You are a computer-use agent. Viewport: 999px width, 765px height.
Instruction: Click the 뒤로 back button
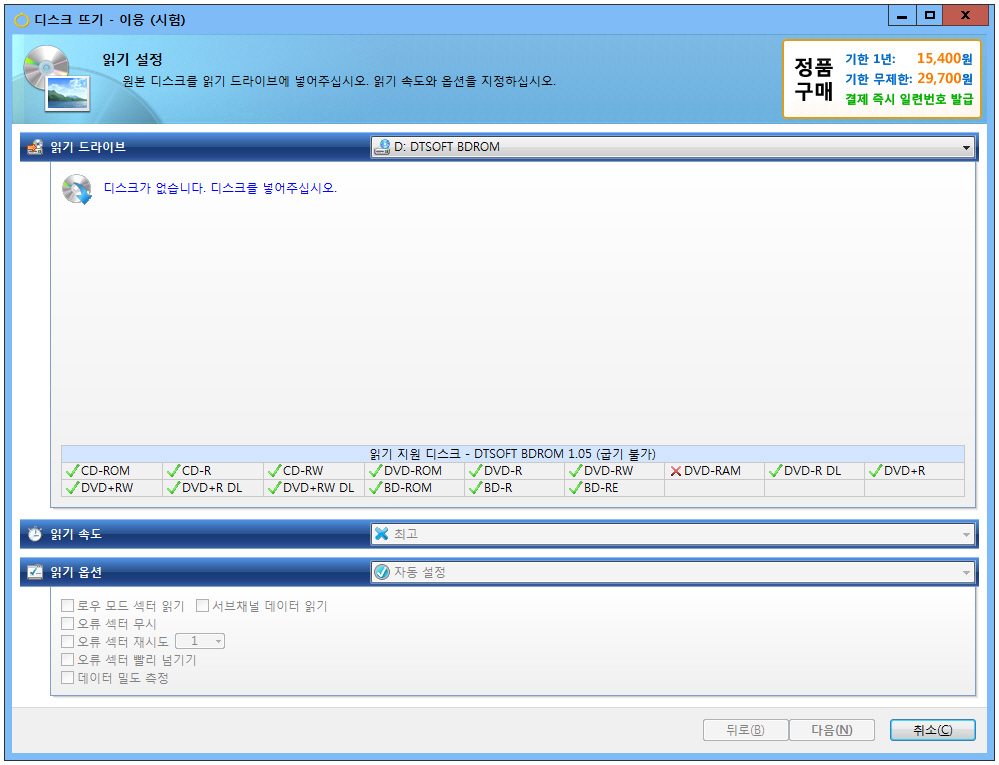click(x=745, y=730)
